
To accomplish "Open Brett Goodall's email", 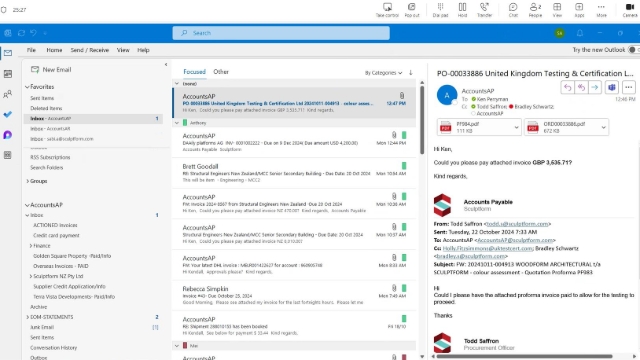I will [x=294, y=173].
